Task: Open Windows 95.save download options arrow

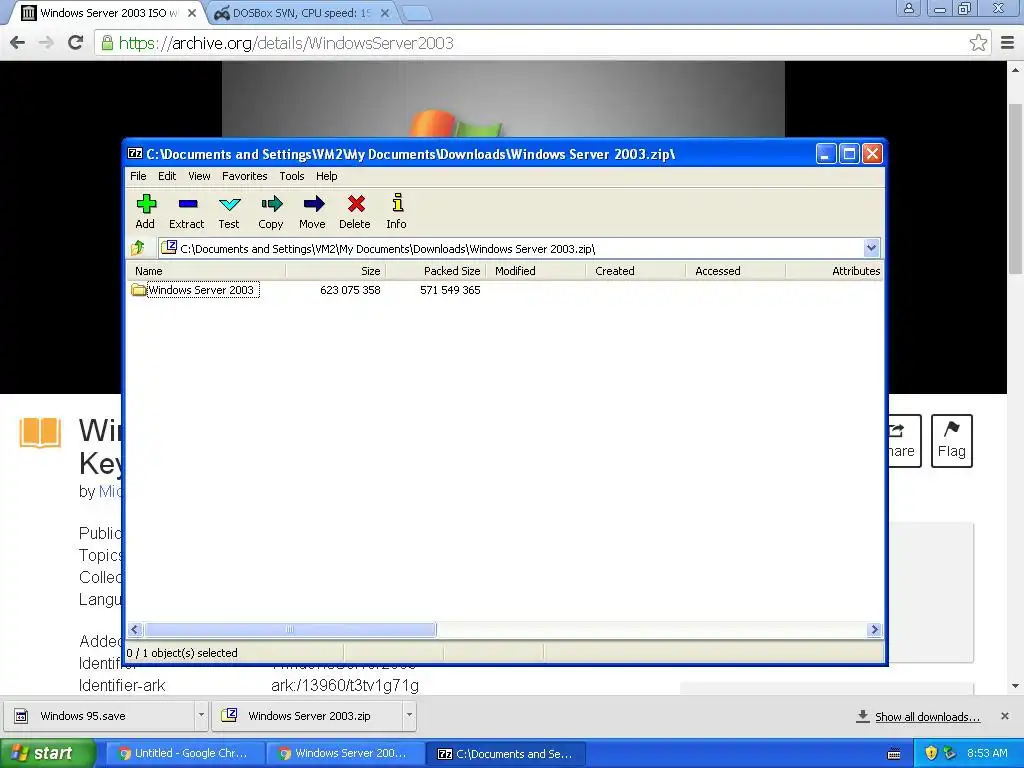Action: (201, 715)
